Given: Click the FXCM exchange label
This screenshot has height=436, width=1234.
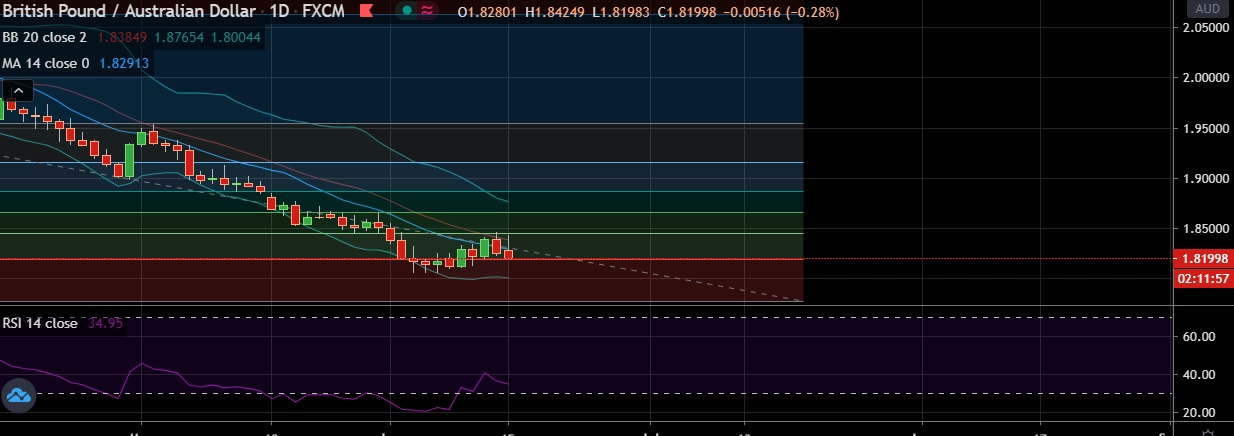Looking at the screenshot, I should (x=326, y=12).
